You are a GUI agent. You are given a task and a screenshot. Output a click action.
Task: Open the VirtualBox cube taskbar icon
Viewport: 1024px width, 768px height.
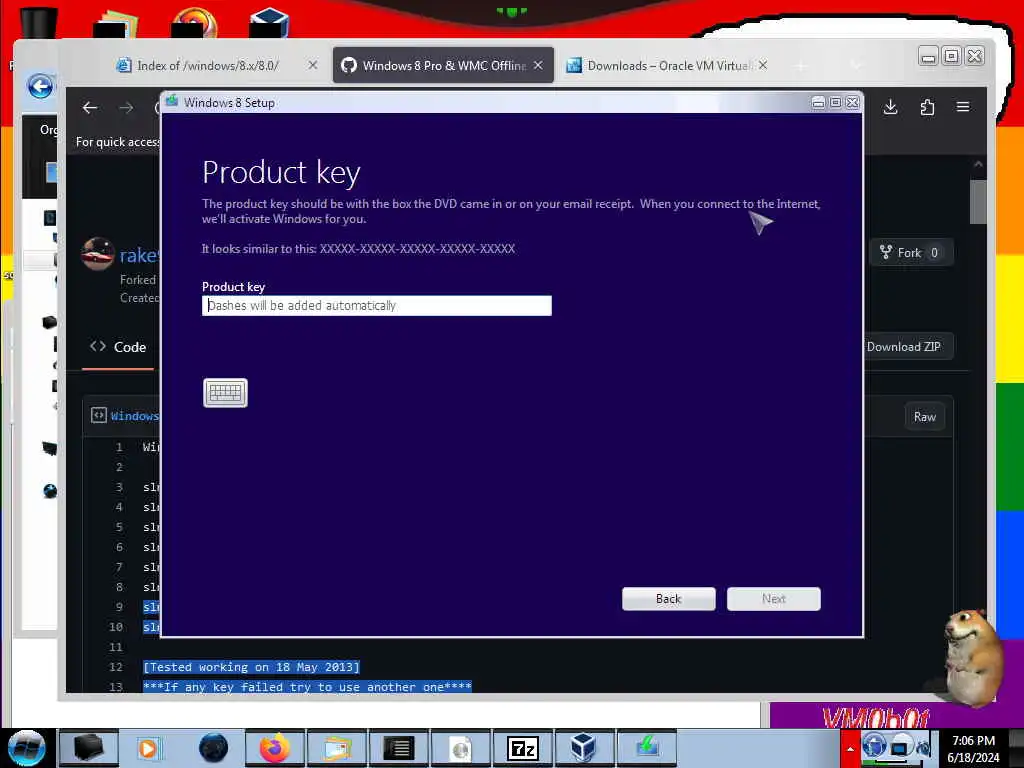(583, 748)
